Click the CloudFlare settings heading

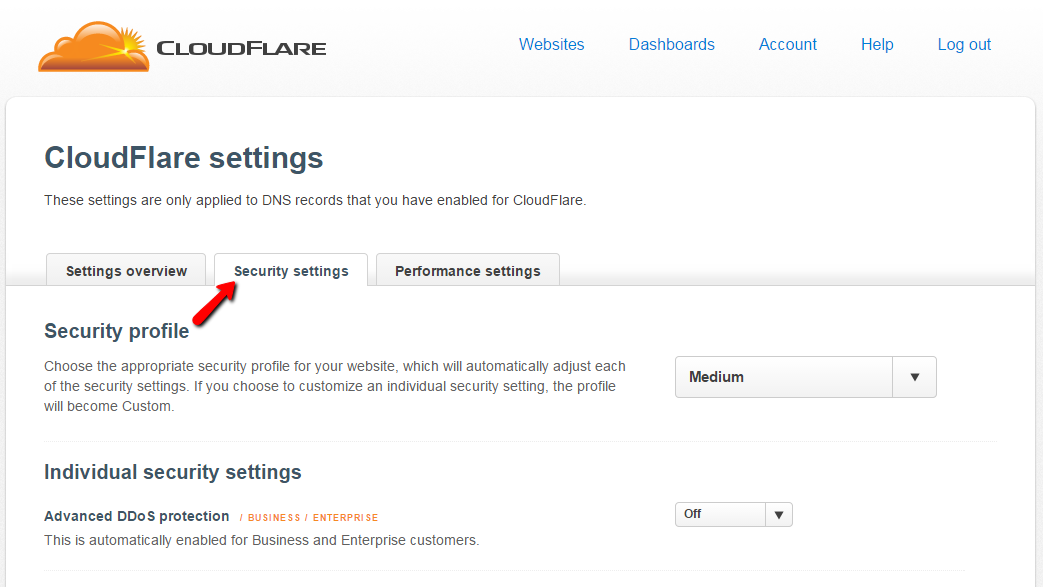(184, 158)
